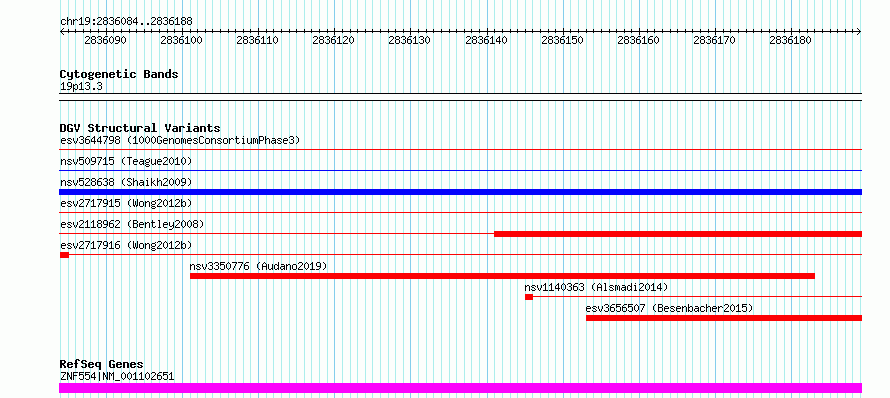
Task: Click the small red nsv1140363 block
Action: pos(529,297)
